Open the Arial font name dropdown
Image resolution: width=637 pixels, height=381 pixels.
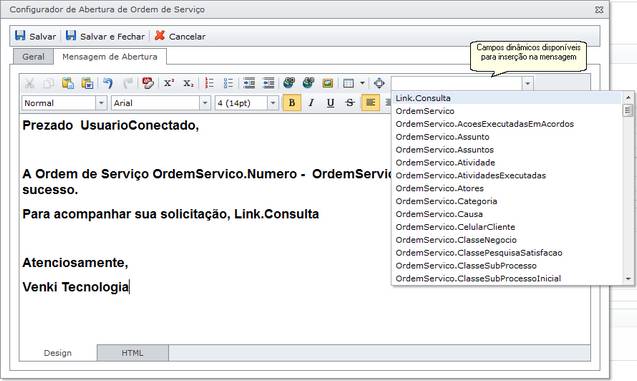(x=205, y=103)
